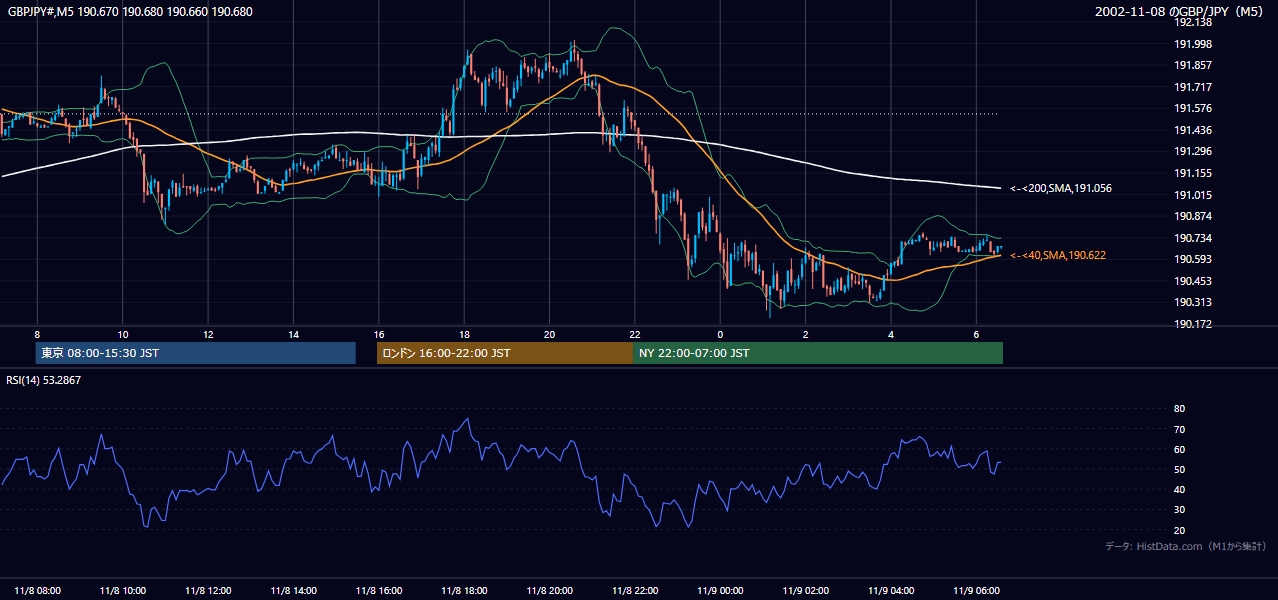The image size is (1278, 600).
Task: Click hour tick 20 under price chart
Action: tap(549, 334)
